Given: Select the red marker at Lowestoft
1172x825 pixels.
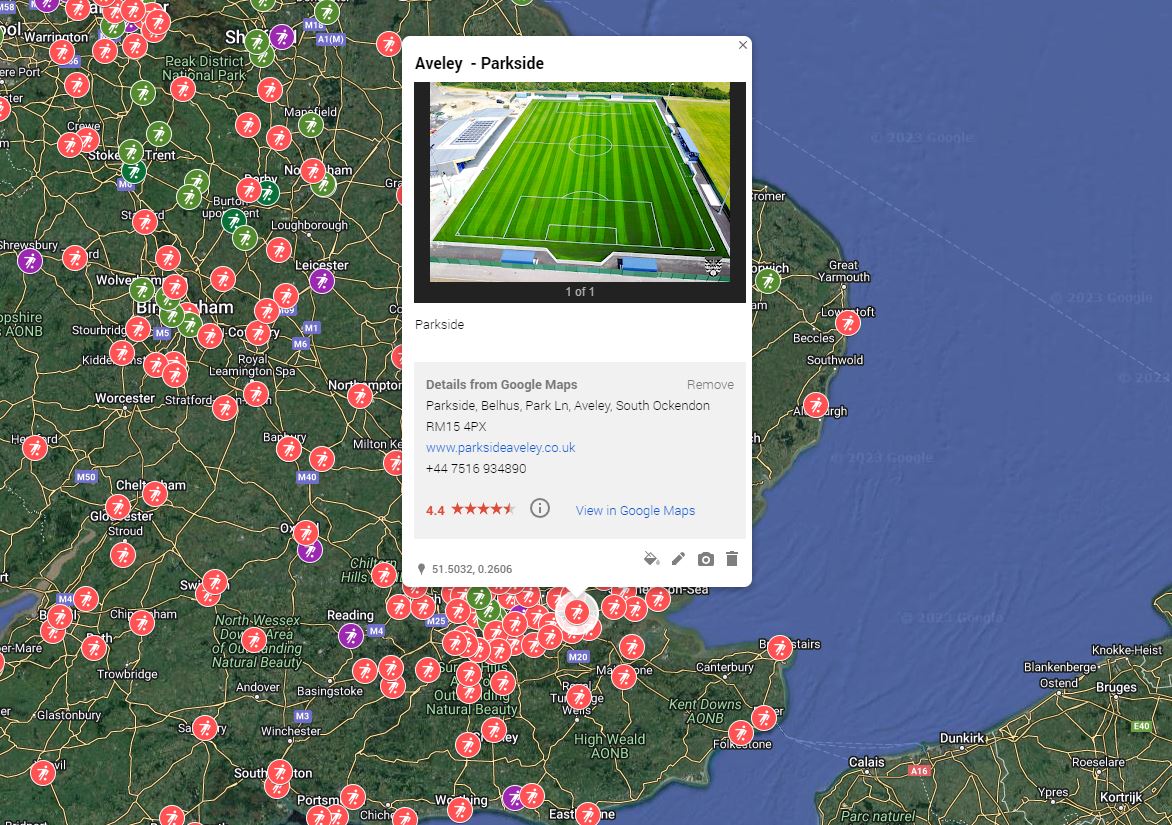Looking at the screenshot, I should (848, 323).
